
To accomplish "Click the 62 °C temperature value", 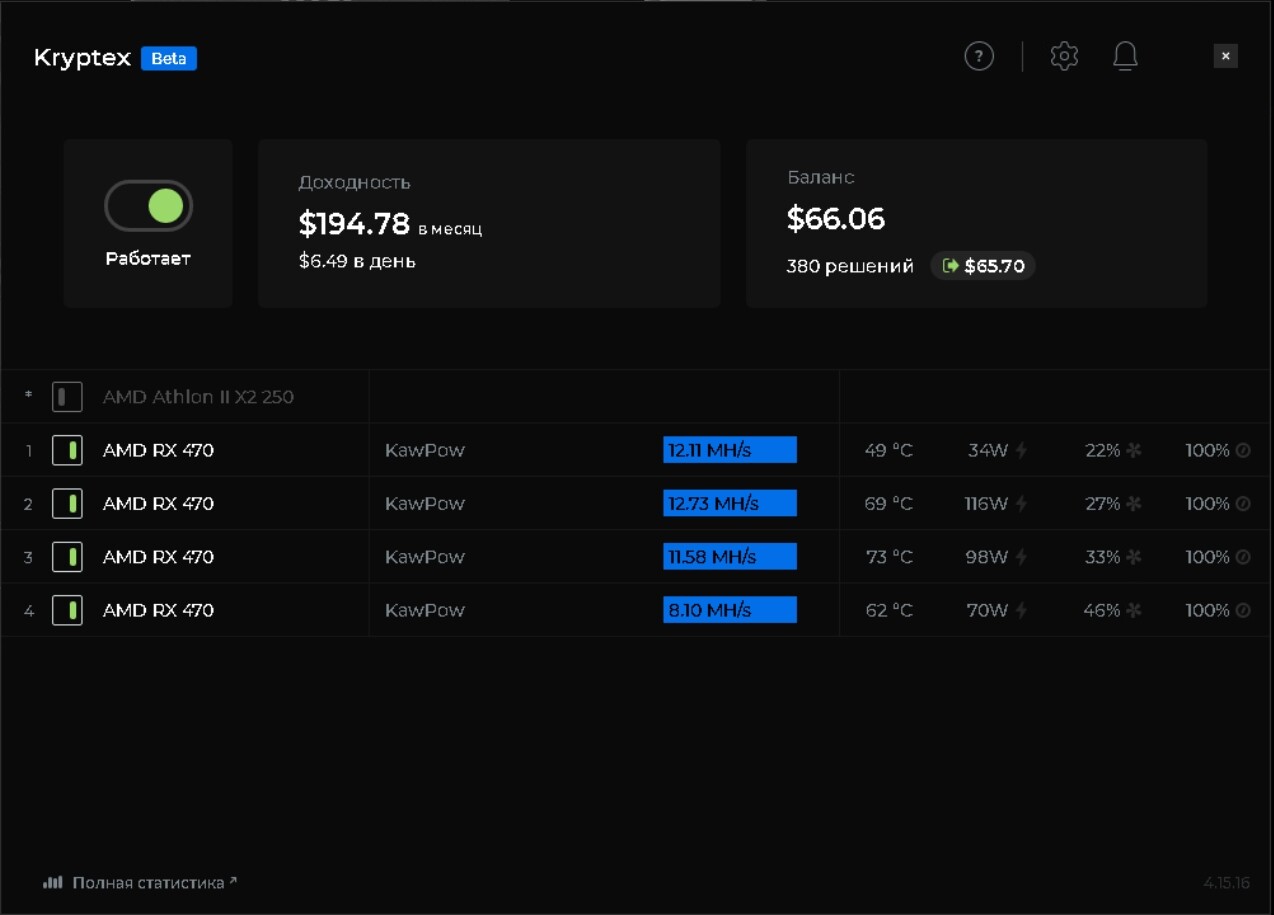I will [889, 610].
